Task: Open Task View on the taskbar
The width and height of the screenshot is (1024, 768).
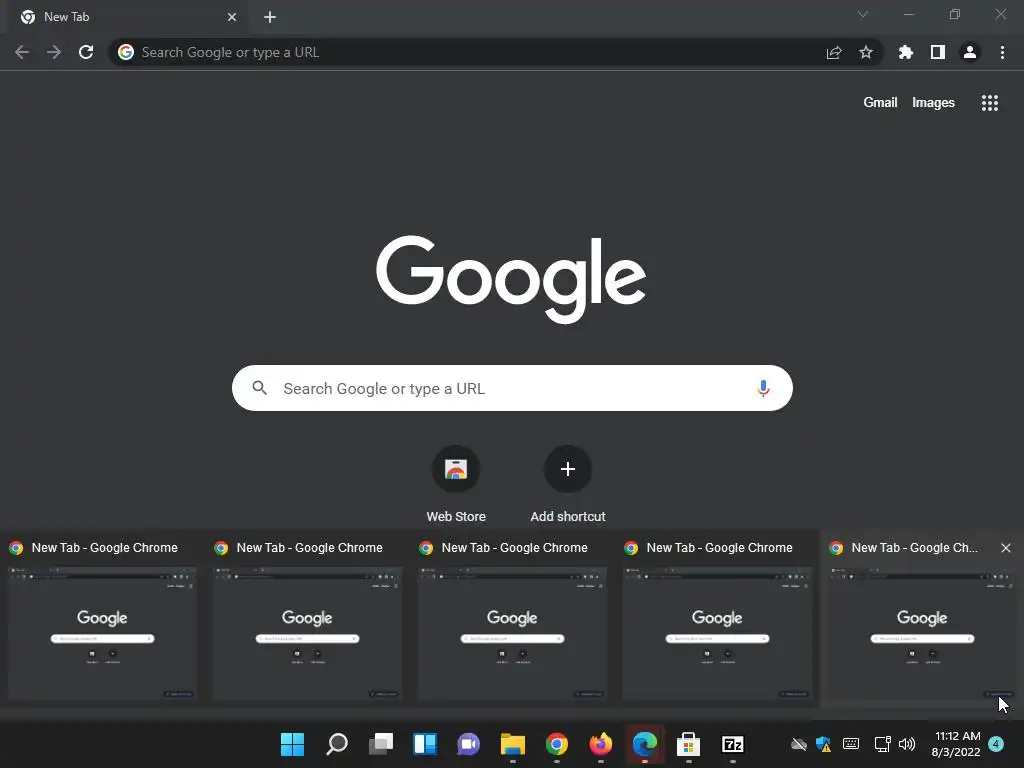Action: (381, 744)
